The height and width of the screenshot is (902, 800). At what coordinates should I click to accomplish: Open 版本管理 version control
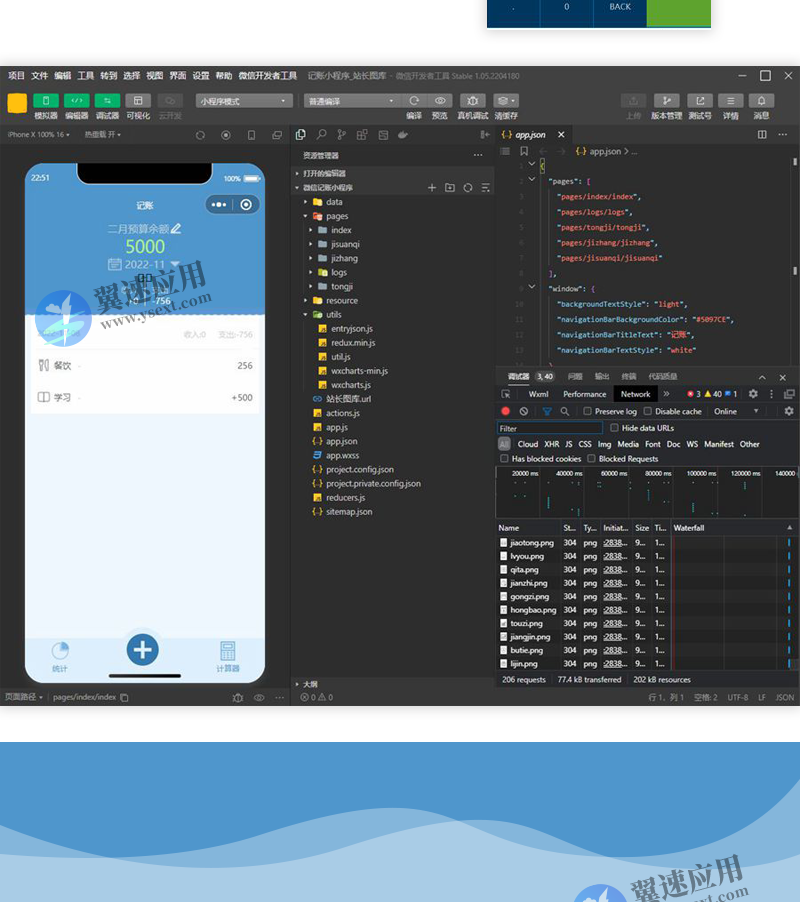click(666, 101)
